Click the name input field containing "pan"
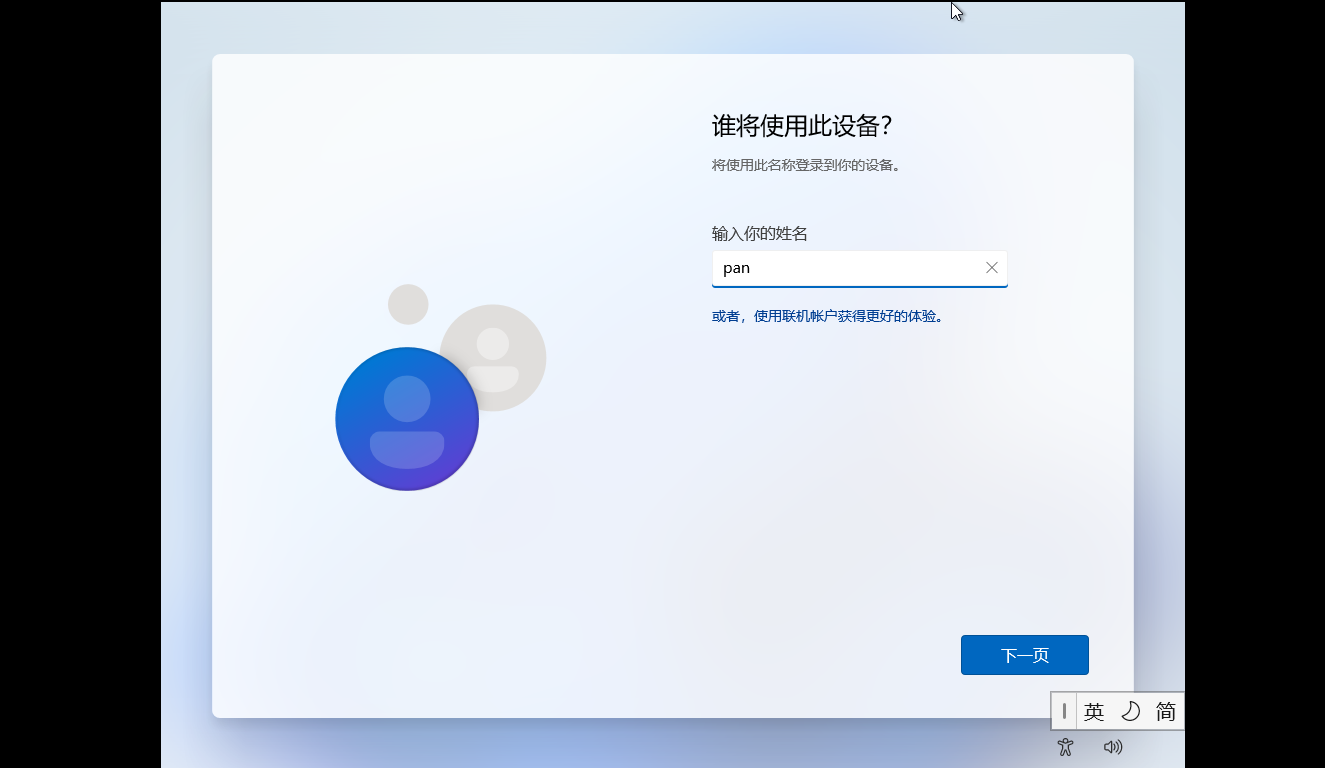 pos(859,268)
